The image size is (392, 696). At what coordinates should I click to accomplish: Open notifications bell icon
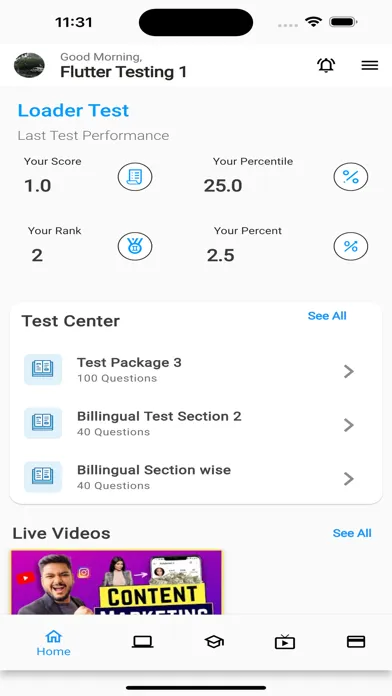326,65
